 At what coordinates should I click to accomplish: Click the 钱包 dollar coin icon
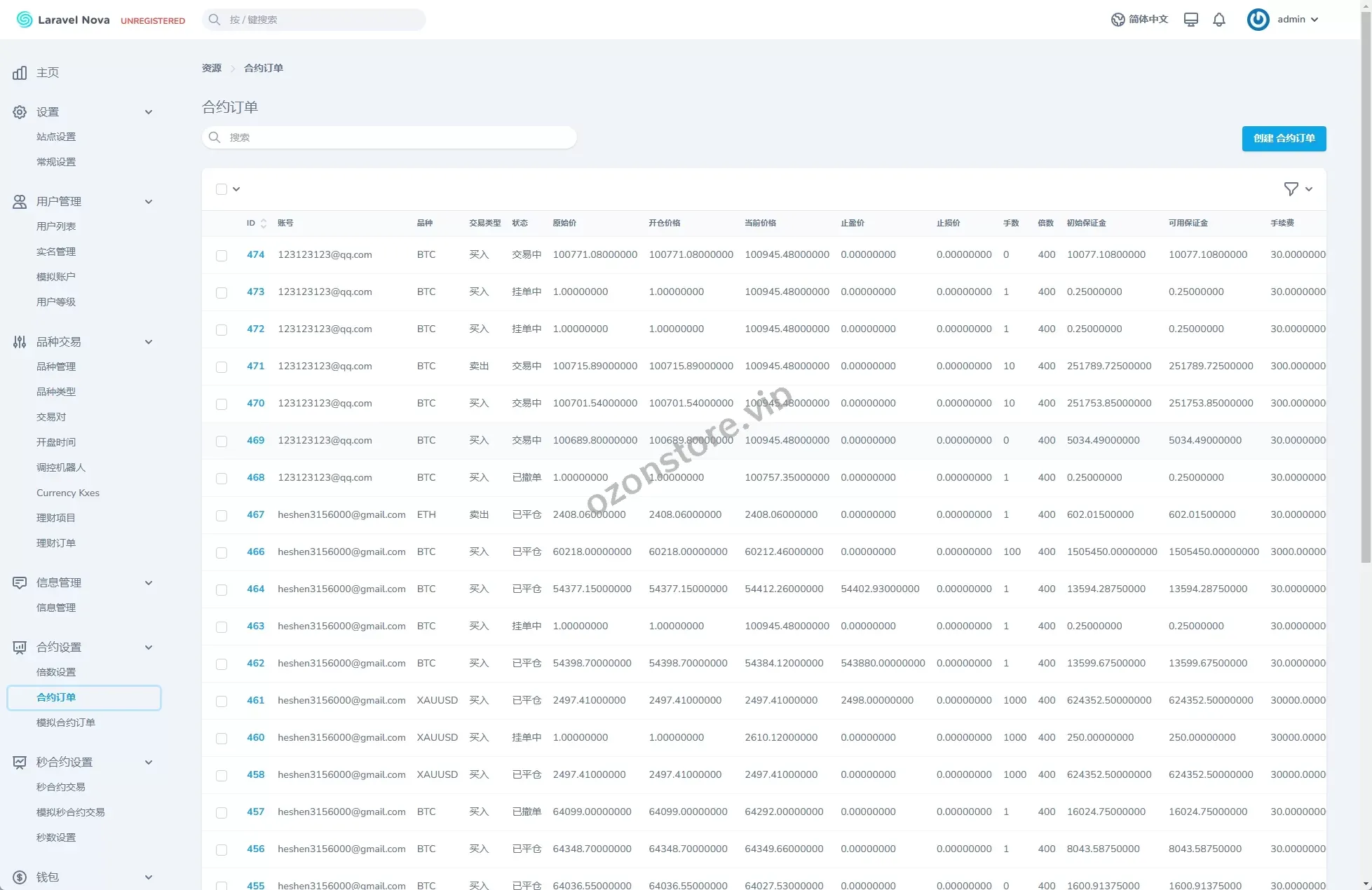click(20, 877)
